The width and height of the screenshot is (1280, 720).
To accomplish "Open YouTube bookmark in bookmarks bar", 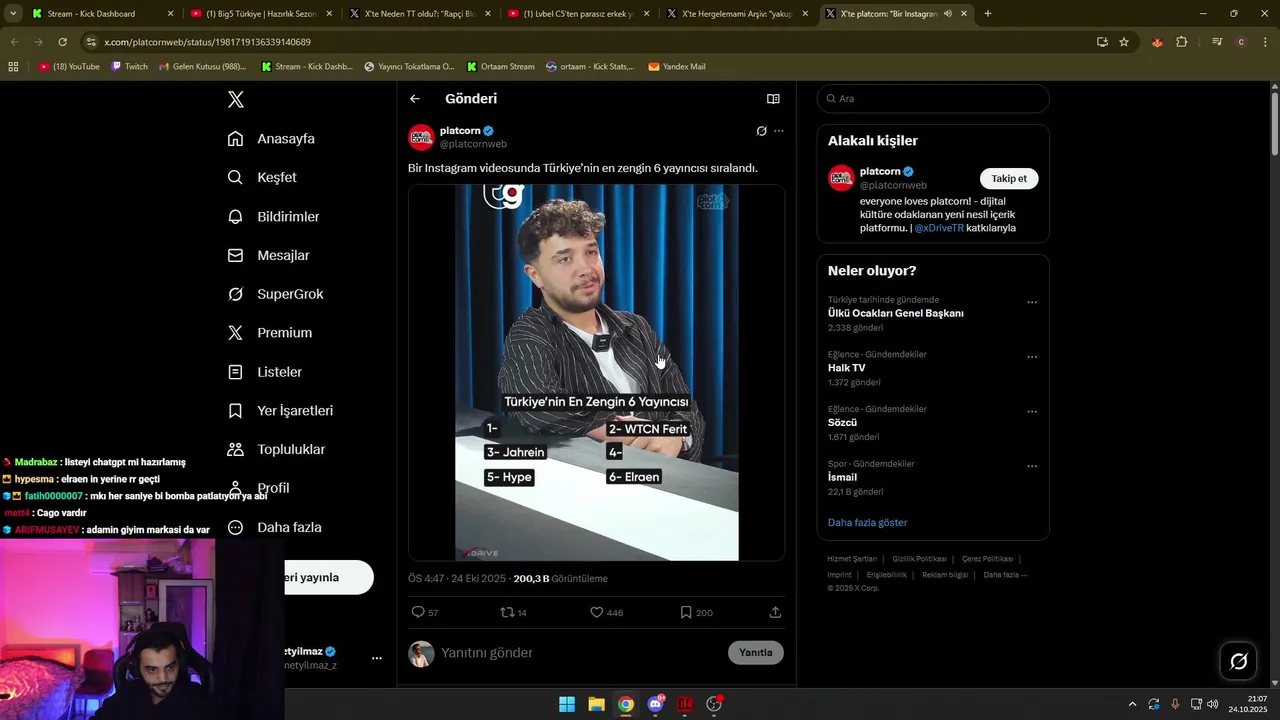I will (x=69, y=67).
